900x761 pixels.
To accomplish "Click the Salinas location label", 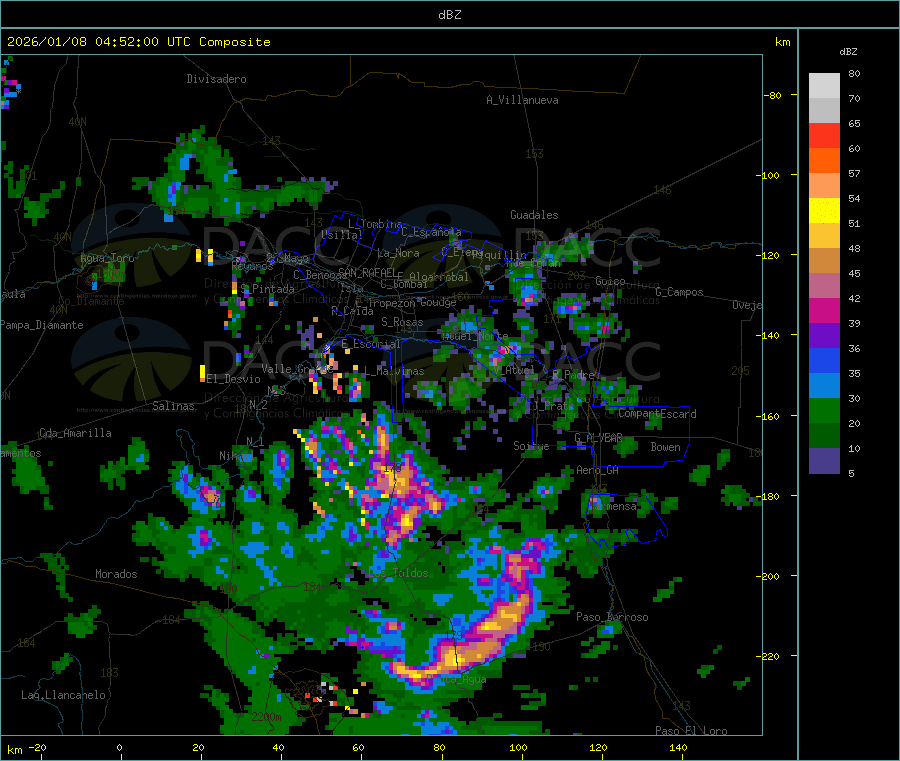I will (x=173, y=406).
